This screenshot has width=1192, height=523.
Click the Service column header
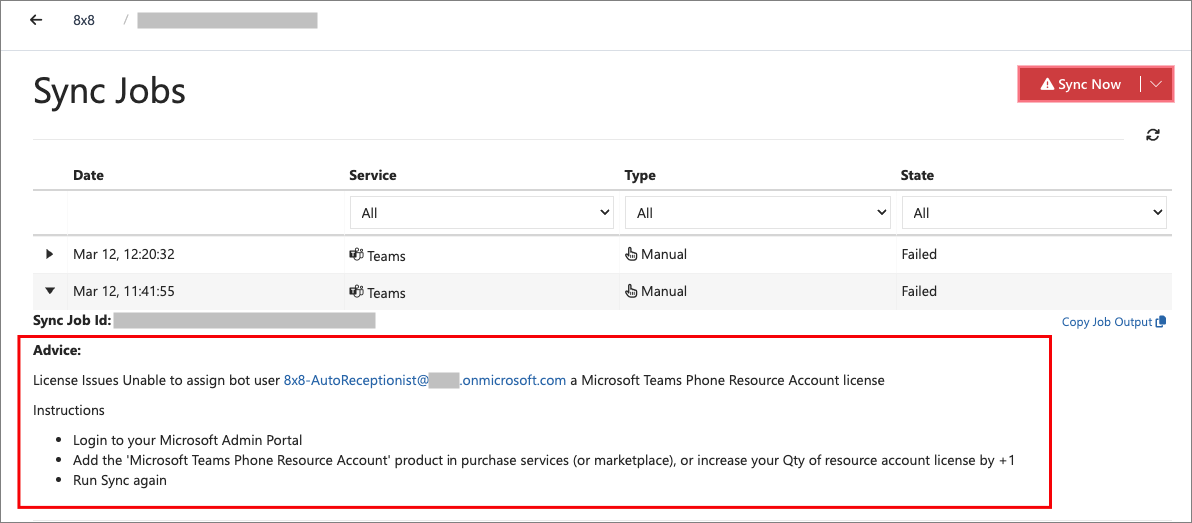pyautogui.click(x=372, y=175)
